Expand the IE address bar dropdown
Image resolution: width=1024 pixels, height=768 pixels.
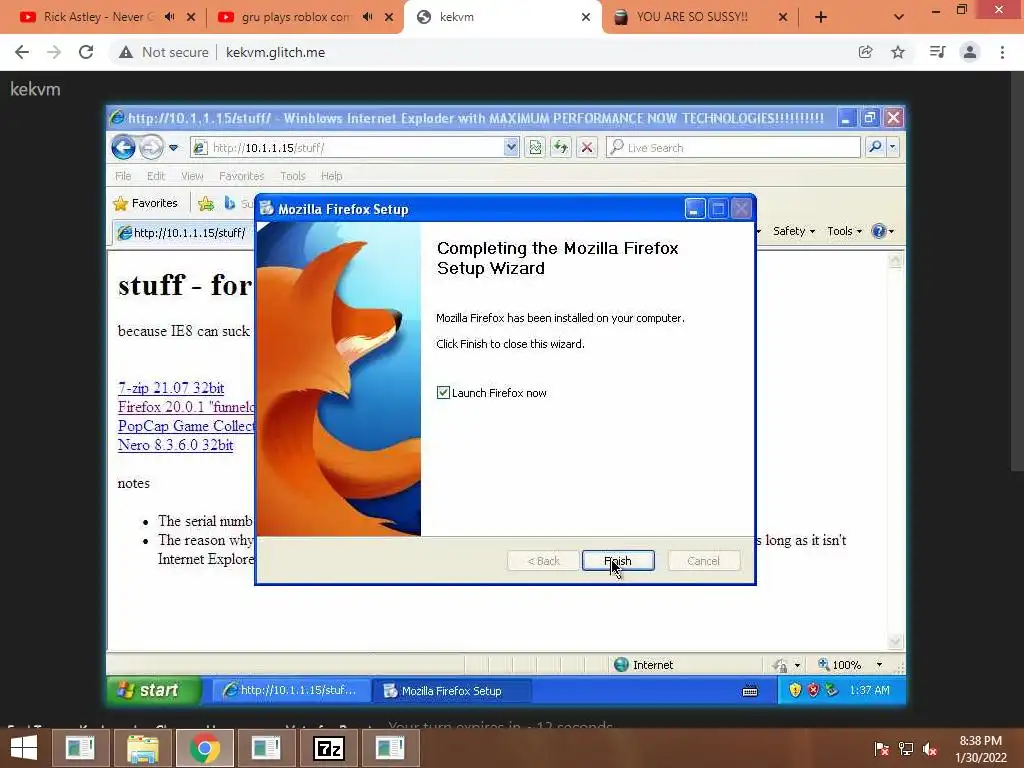[x=511, y=148]
